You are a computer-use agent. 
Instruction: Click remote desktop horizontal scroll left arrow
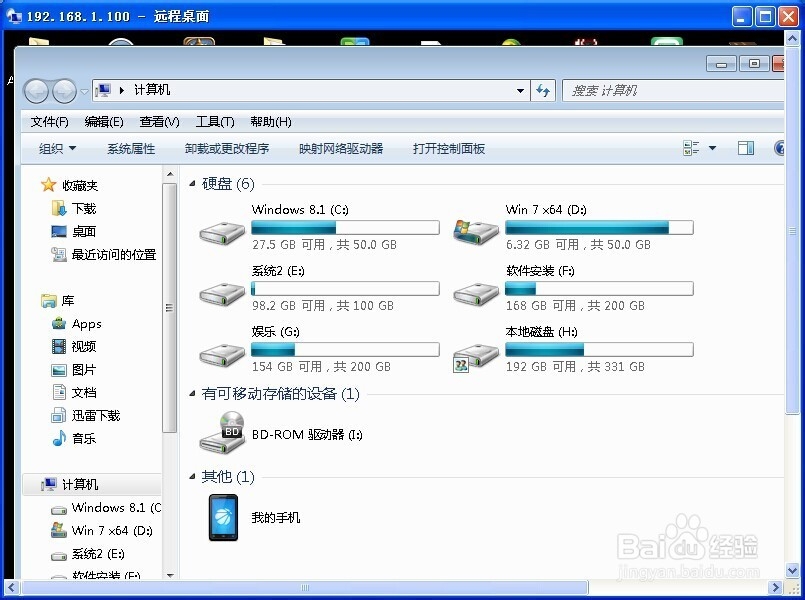point(11,587)
